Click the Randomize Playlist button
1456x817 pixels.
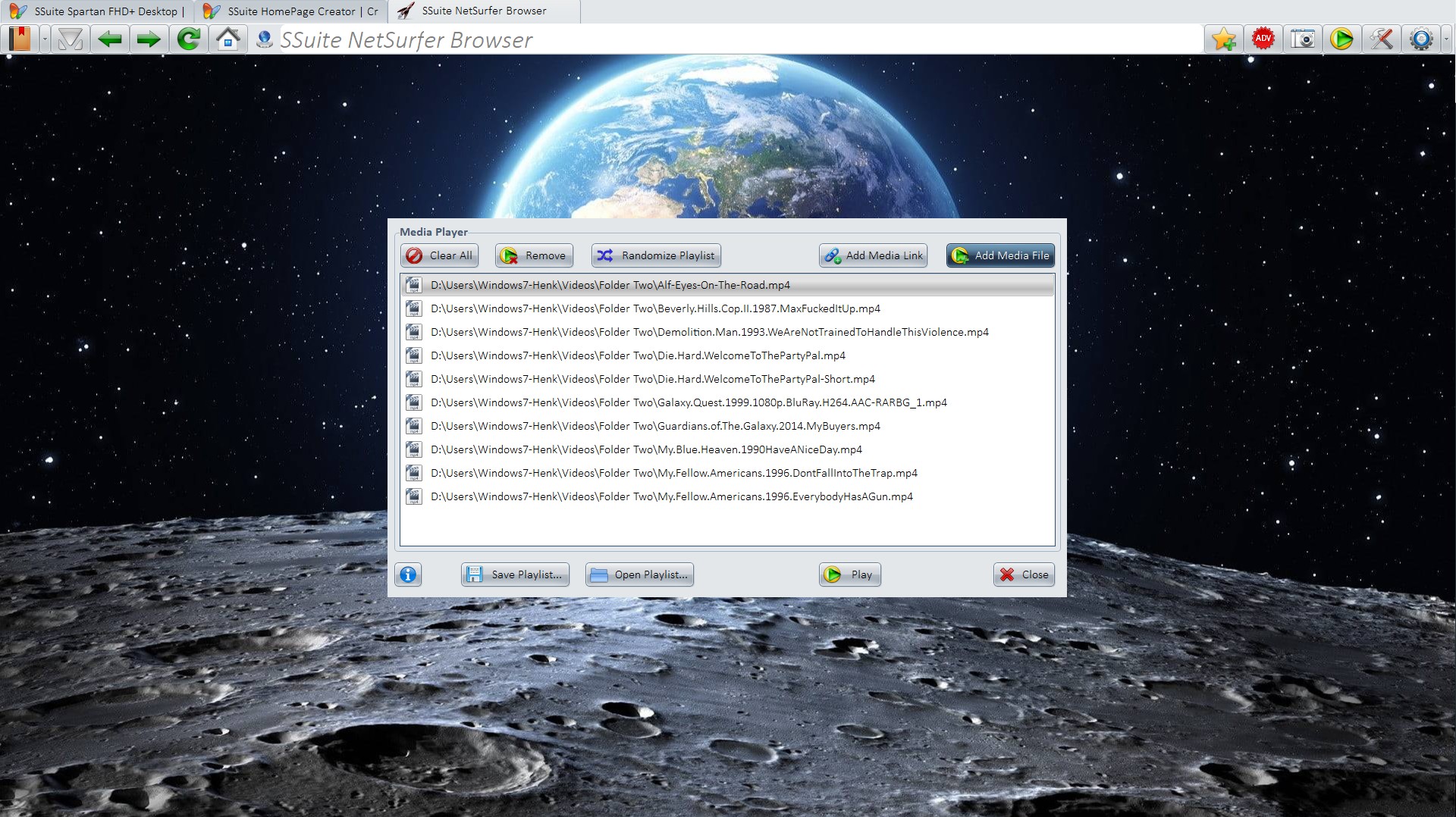point(656,255)
